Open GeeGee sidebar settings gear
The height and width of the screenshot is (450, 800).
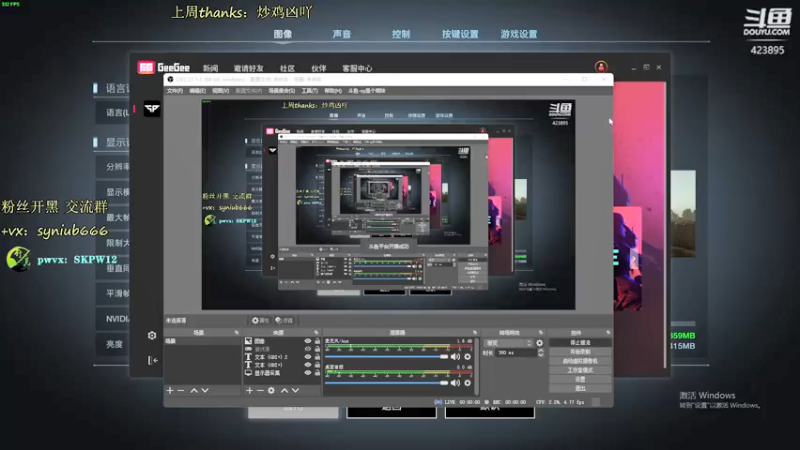152,335
